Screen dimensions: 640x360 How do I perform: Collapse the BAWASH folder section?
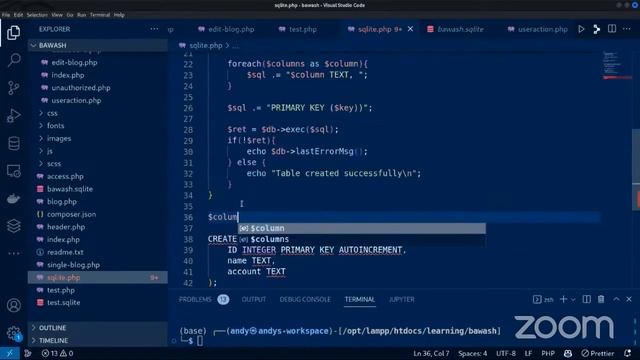98,45
